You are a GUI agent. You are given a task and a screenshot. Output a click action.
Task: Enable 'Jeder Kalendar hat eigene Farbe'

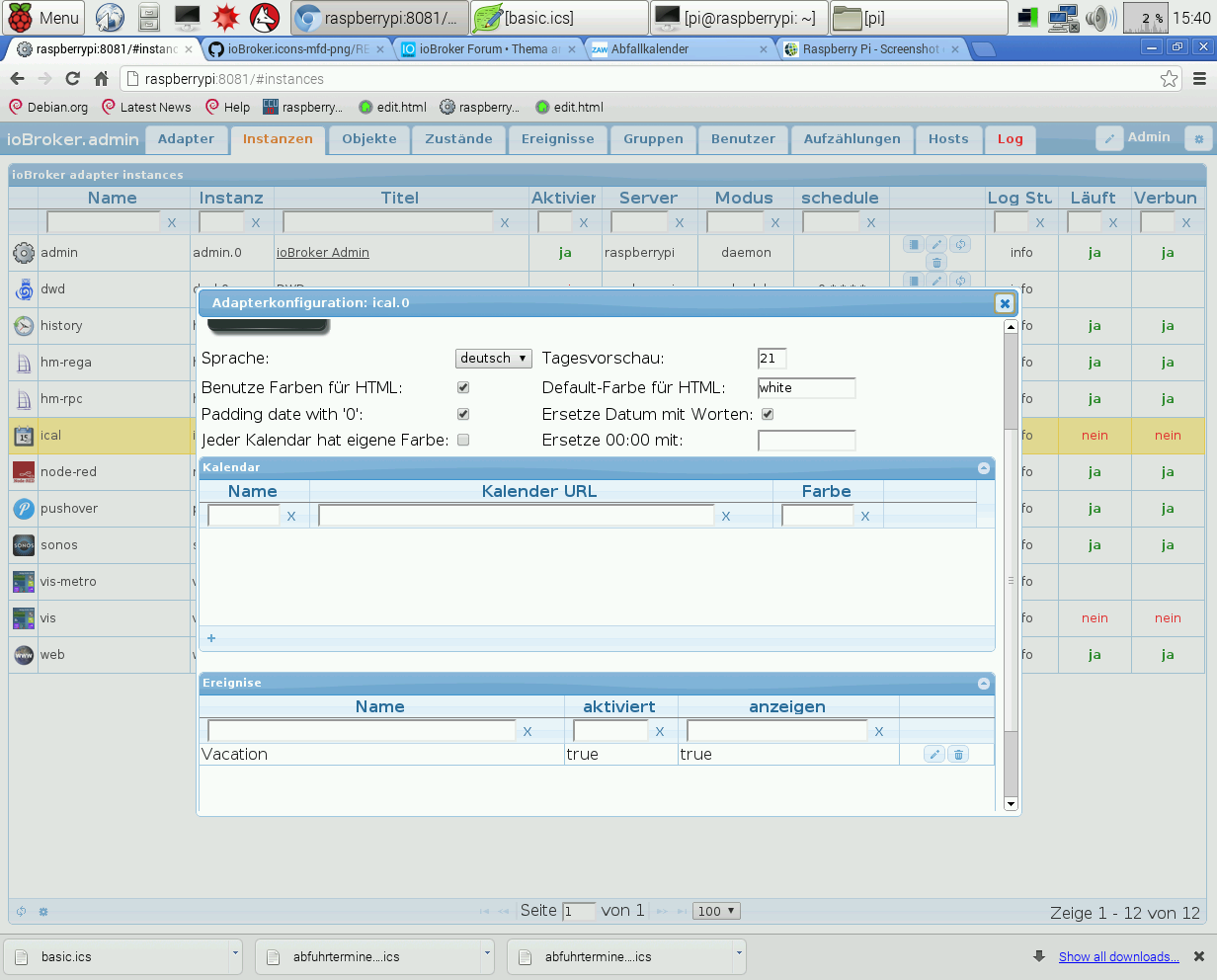click(463, 441)
